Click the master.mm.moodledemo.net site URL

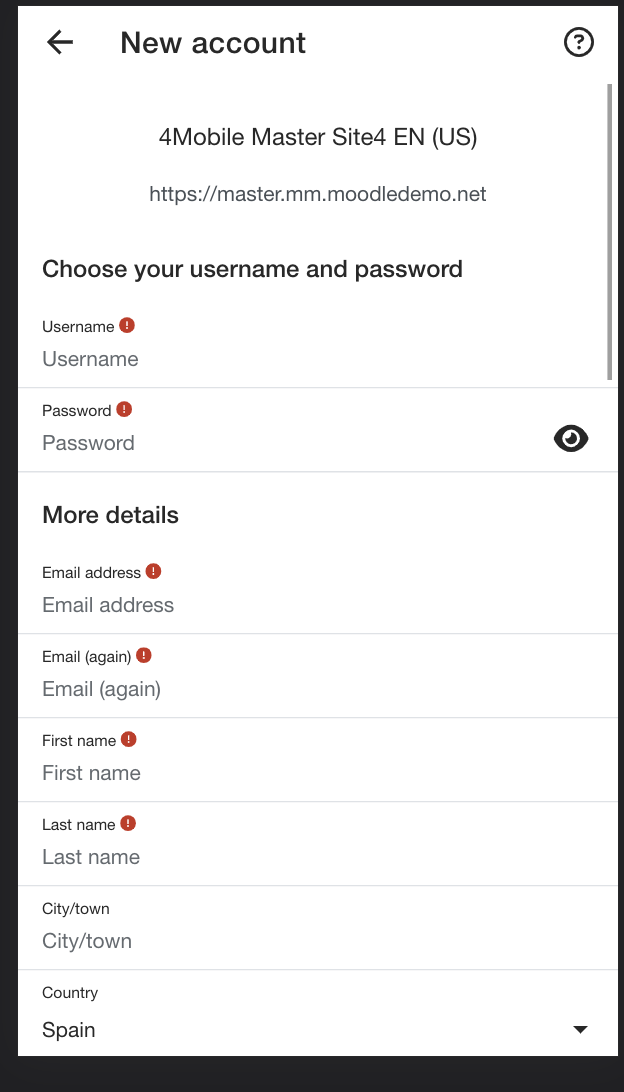pyautogui.click(x=318, y=194)
